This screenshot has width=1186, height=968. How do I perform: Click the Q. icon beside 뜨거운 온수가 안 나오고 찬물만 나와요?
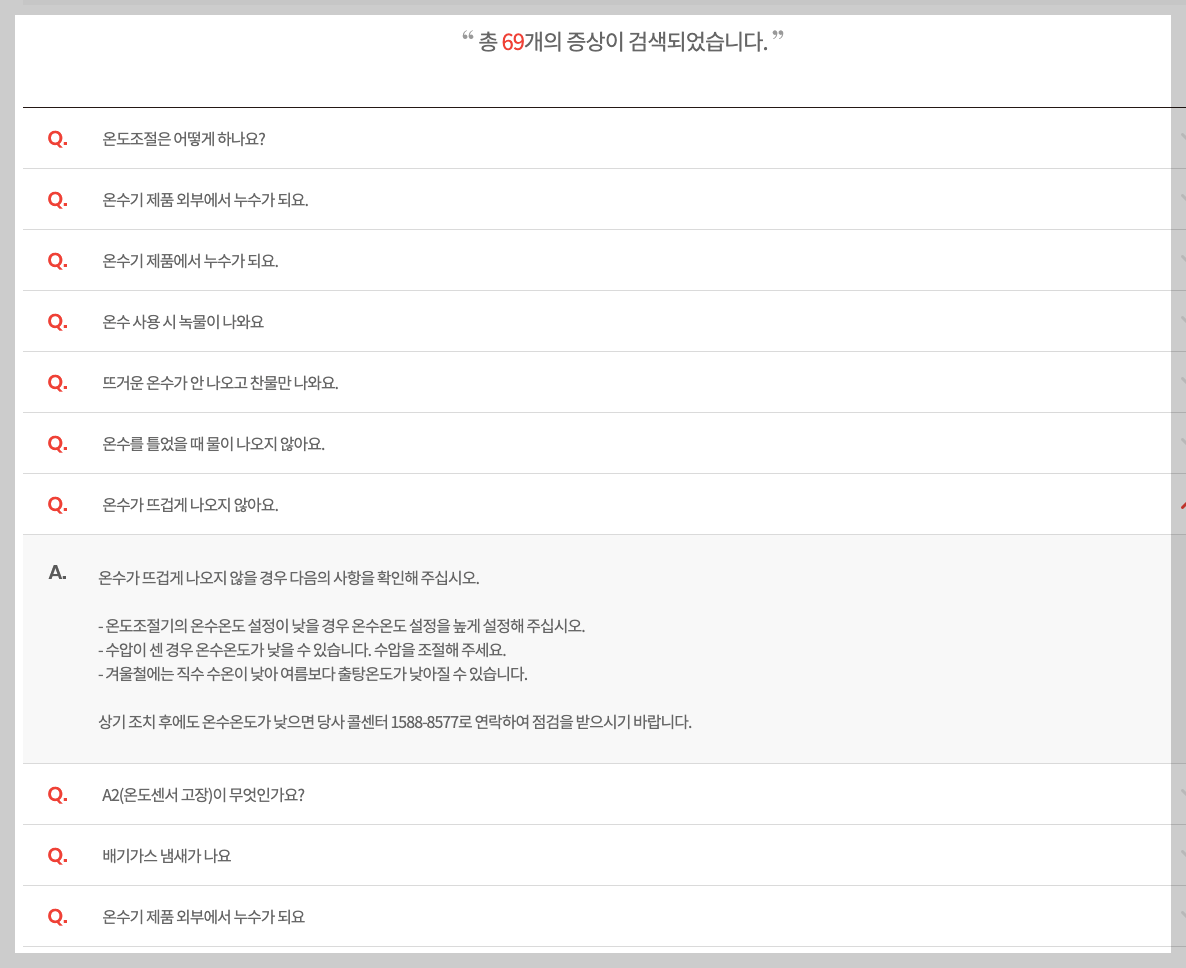tap(57, 382)
